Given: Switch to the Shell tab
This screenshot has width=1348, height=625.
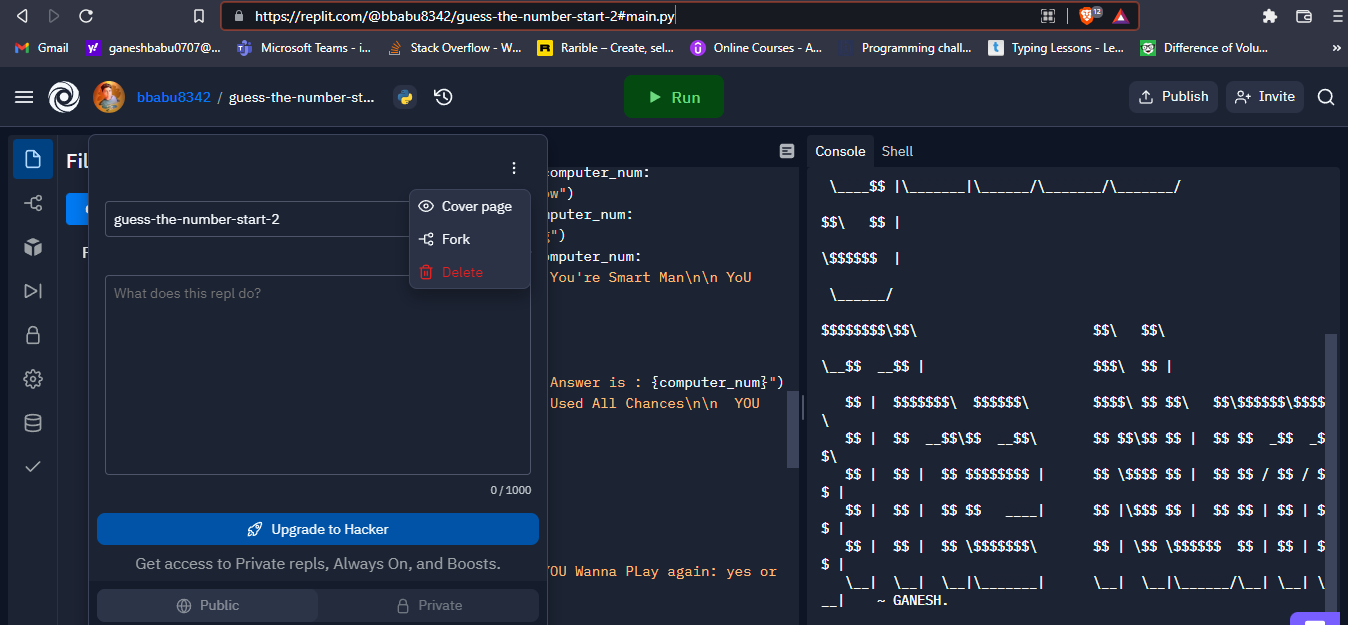Looking at the screenshot, I should [897, 151].
